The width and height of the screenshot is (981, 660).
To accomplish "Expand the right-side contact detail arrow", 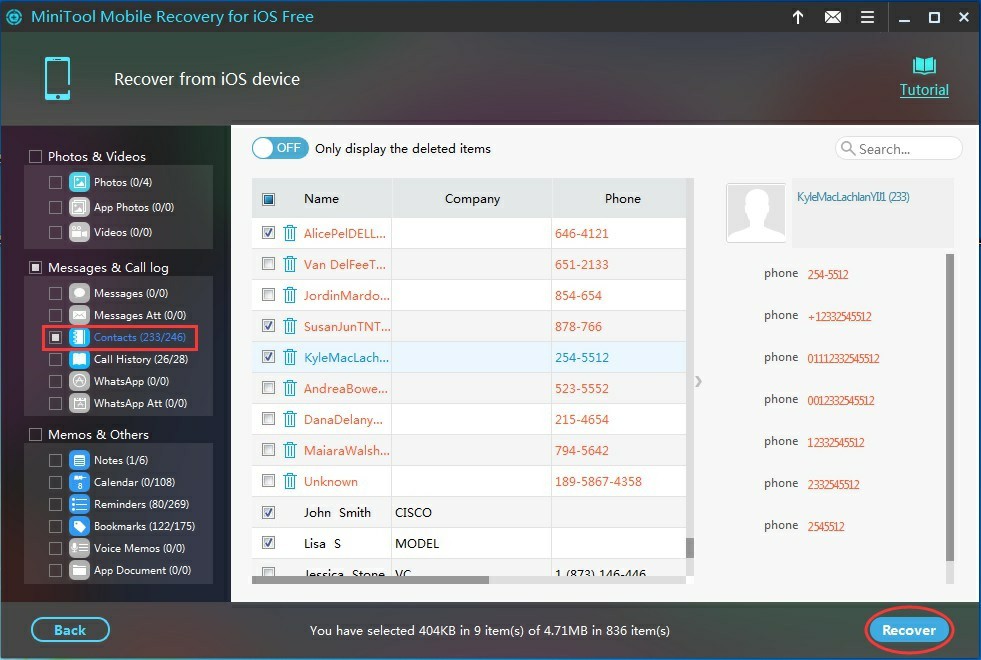I will (x=698, y=381).
